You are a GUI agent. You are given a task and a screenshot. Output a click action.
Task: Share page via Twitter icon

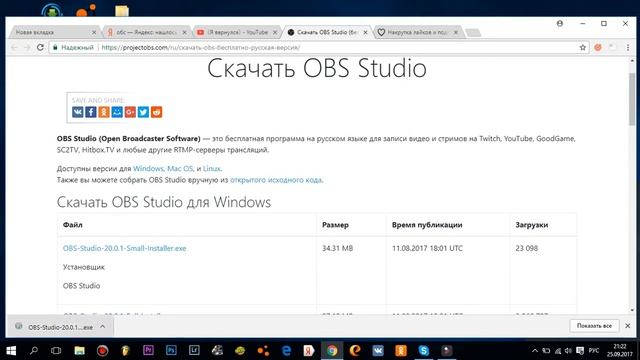click(x=143, y=112)
